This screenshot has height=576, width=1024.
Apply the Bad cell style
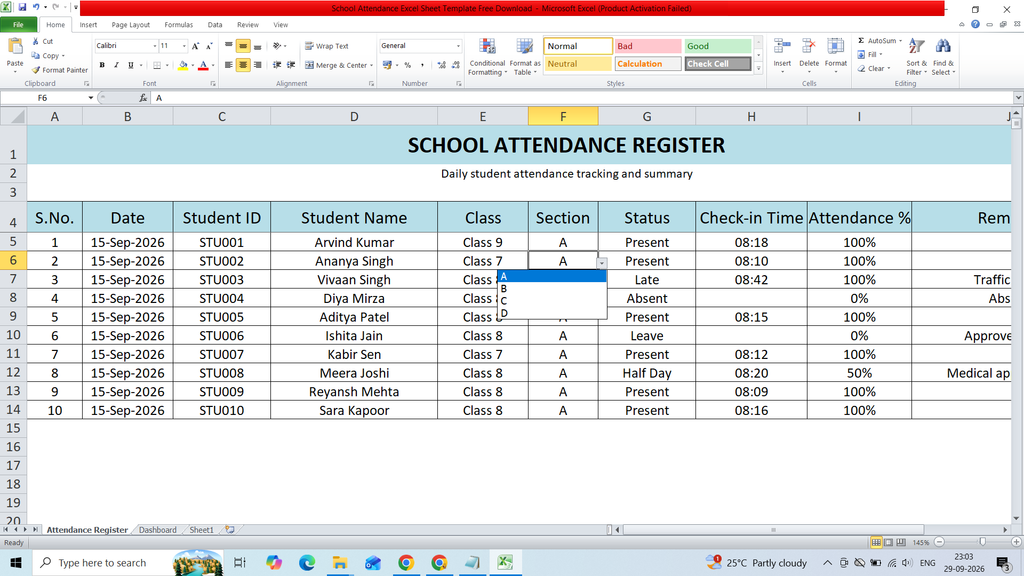[647, 46]
